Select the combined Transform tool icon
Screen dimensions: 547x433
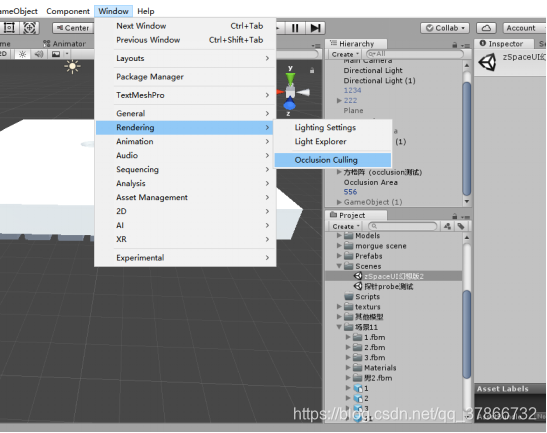30,28
